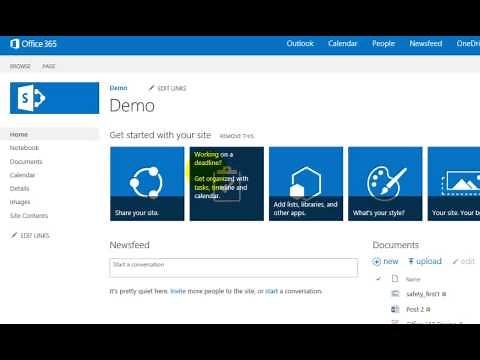Open Outlook from the top bar

click(300, 44)
